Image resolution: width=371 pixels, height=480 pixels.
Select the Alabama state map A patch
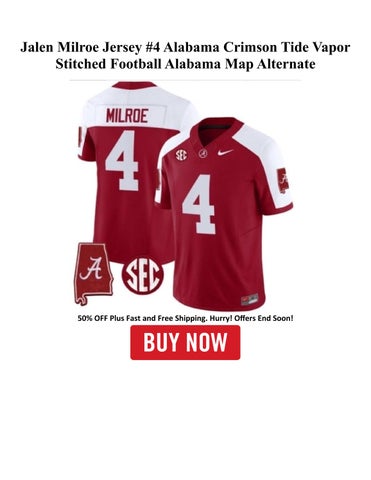(94, 274)
